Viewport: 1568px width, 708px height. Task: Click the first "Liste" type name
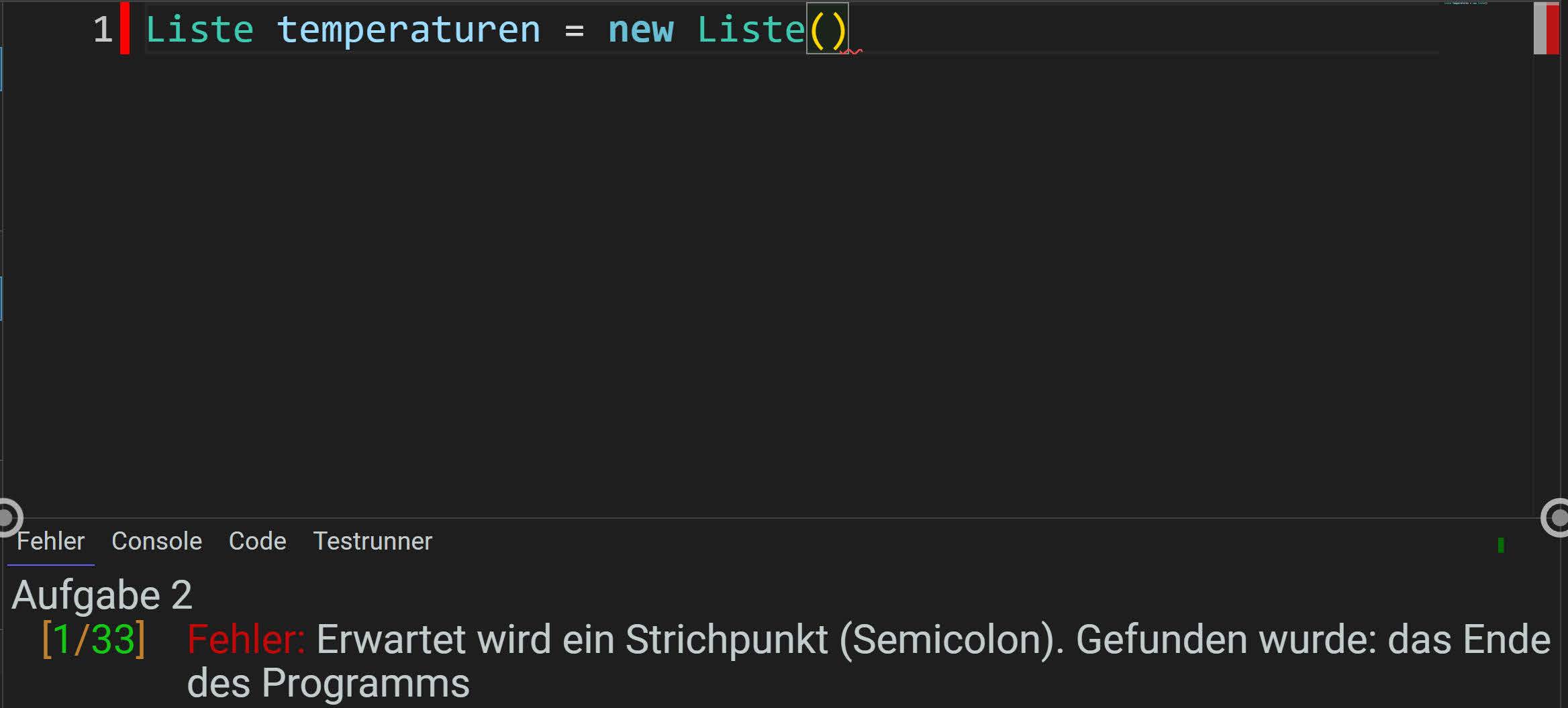tap(199, 30)
